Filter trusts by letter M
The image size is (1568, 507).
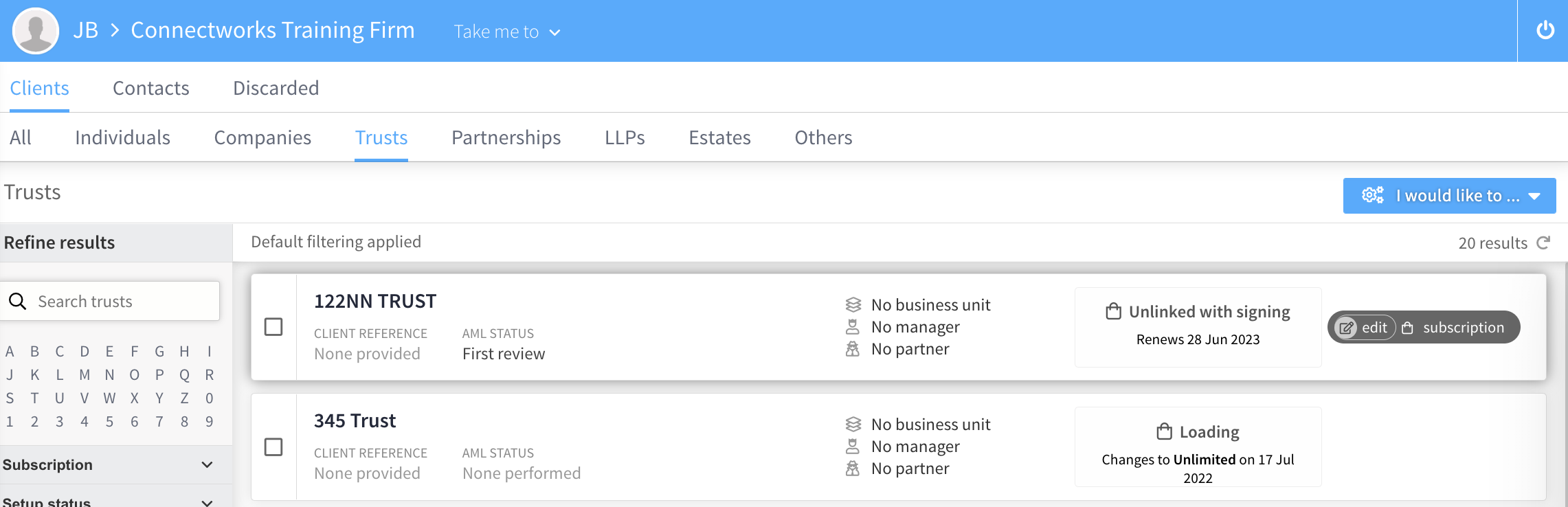click(x=85, y=375)
